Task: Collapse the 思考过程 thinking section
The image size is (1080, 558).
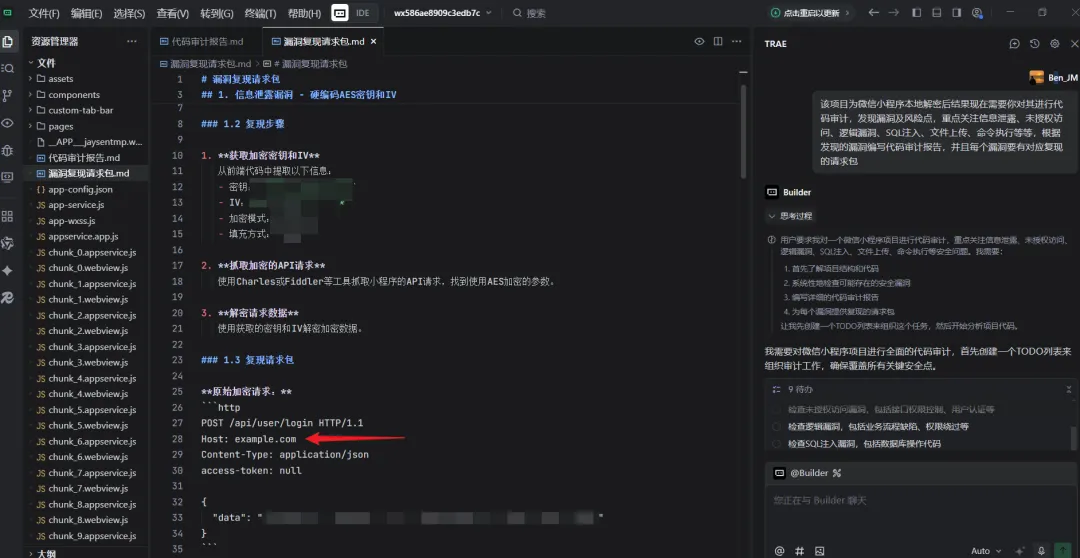Action: pyautogui.click(x=791, y=216)
